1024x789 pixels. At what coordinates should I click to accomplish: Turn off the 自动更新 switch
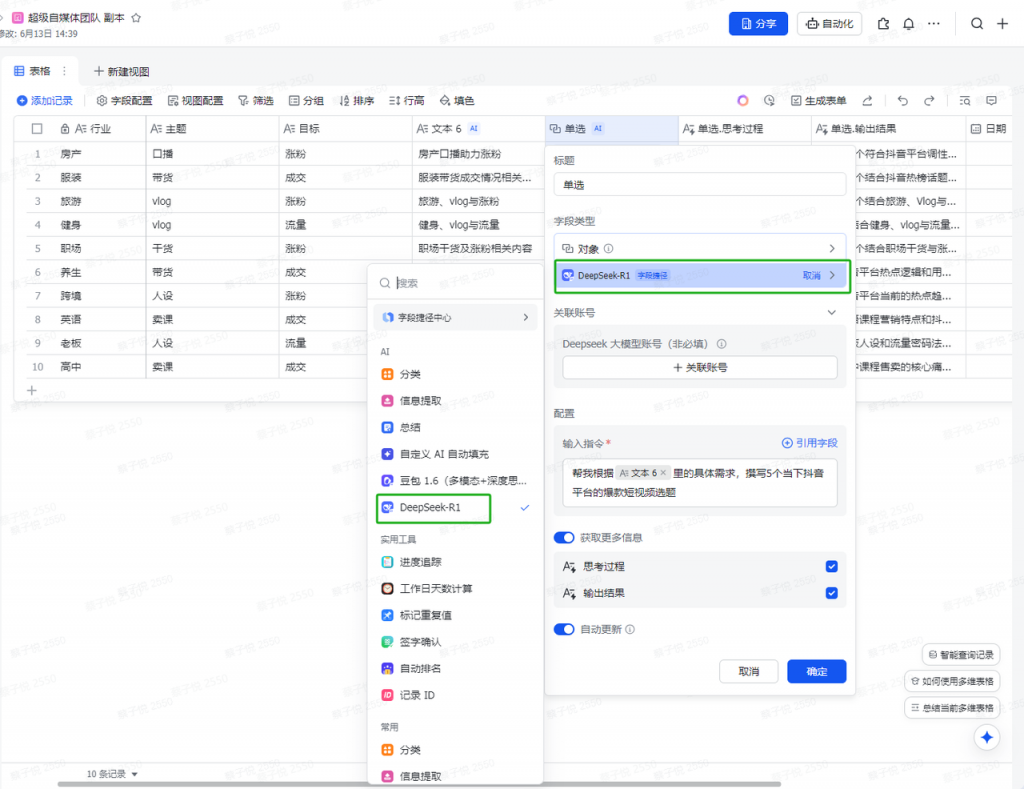click(564, 630)
